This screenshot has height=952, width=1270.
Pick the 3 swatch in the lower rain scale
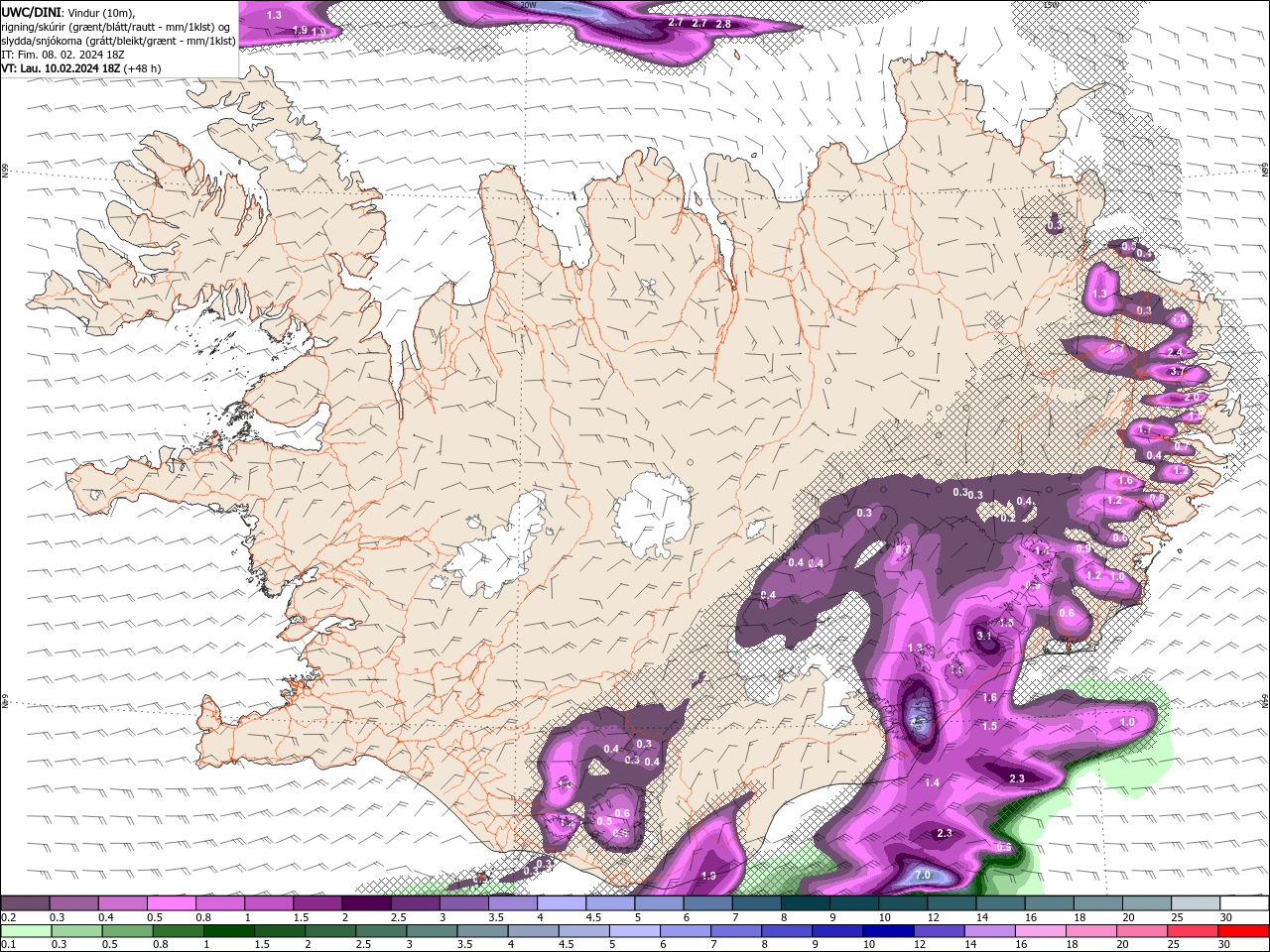[x=431, y=931]
